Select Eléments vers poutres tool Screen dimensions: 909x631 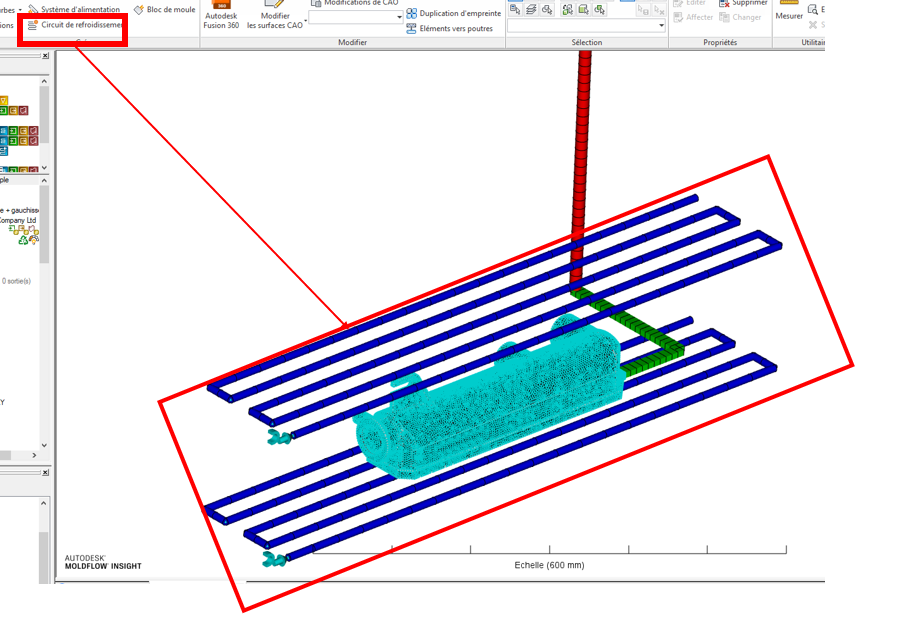[412, 29]
